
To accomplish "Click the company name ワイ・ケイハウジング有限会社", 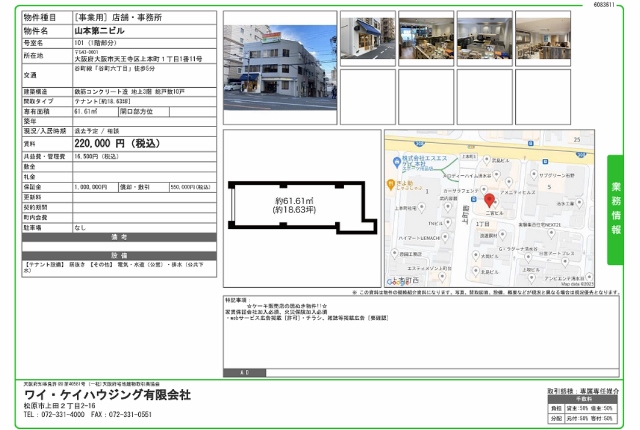I will click(107, 395).
